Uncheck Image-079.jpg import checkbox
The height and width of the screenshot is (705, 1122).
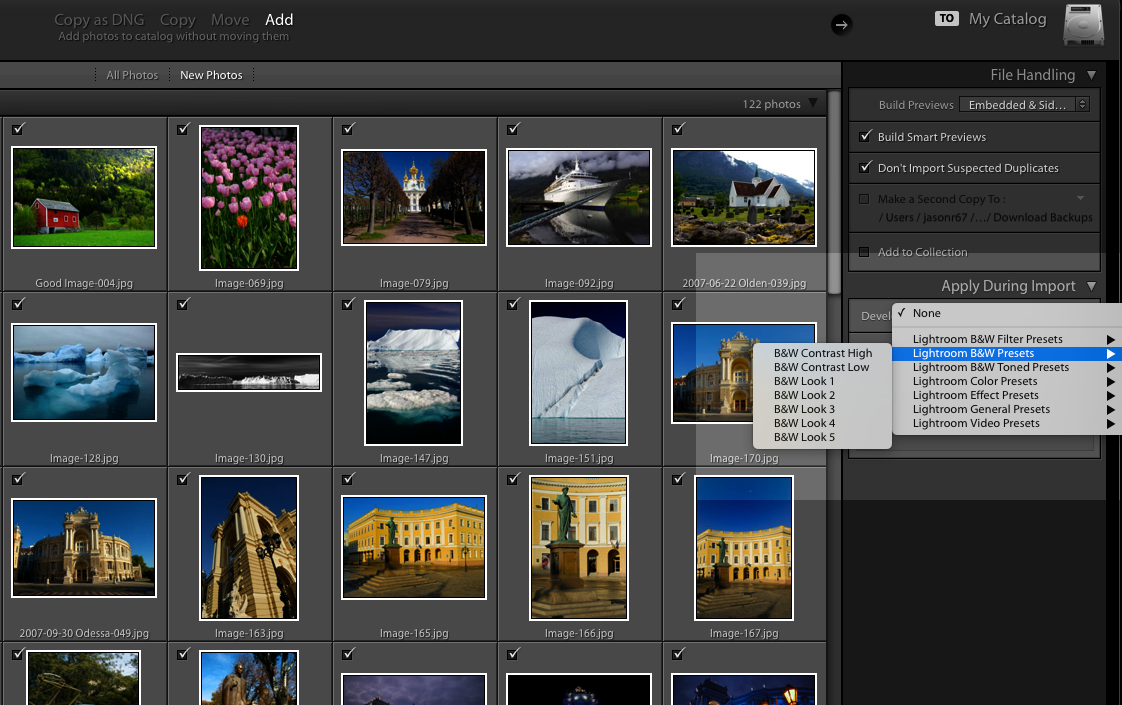point(348,129)
